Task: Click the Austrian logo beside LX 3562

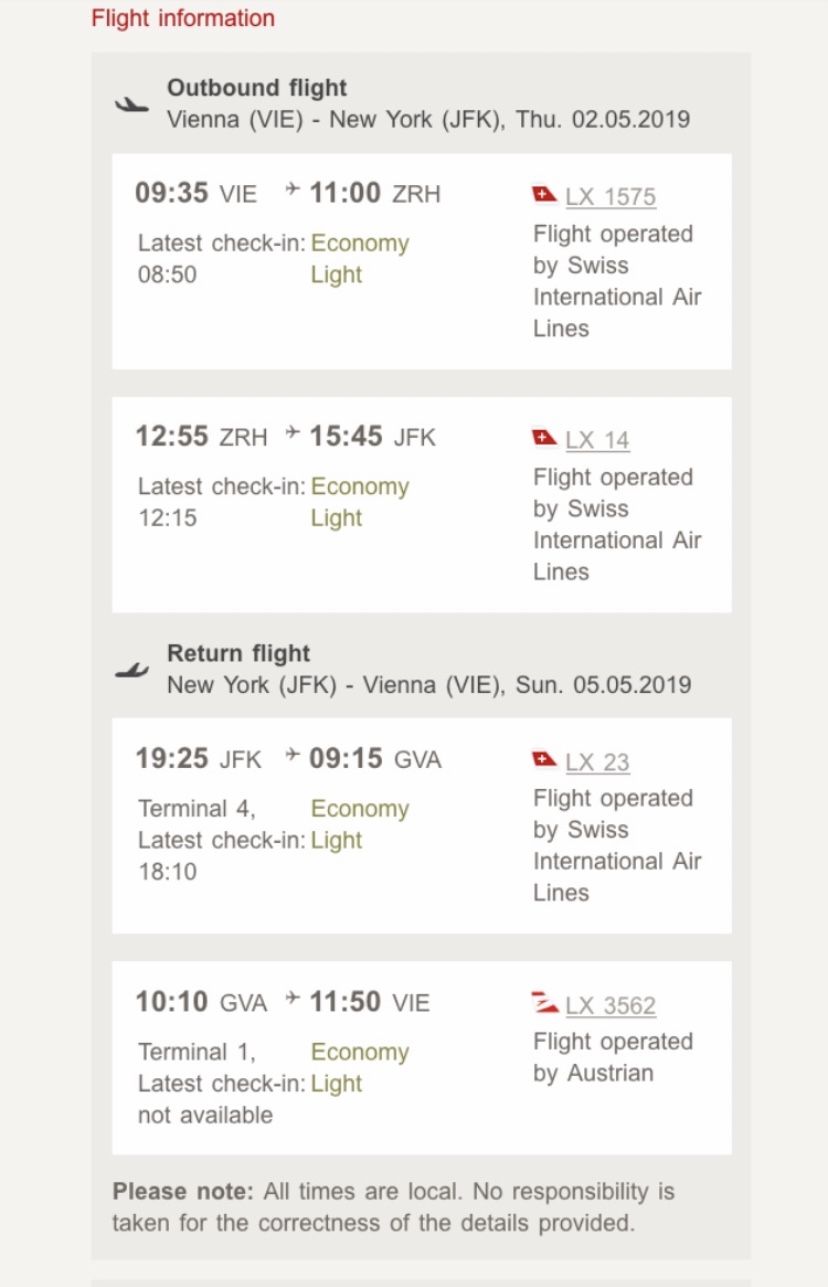Action: pyautogui.click(x=545, y=1004)
